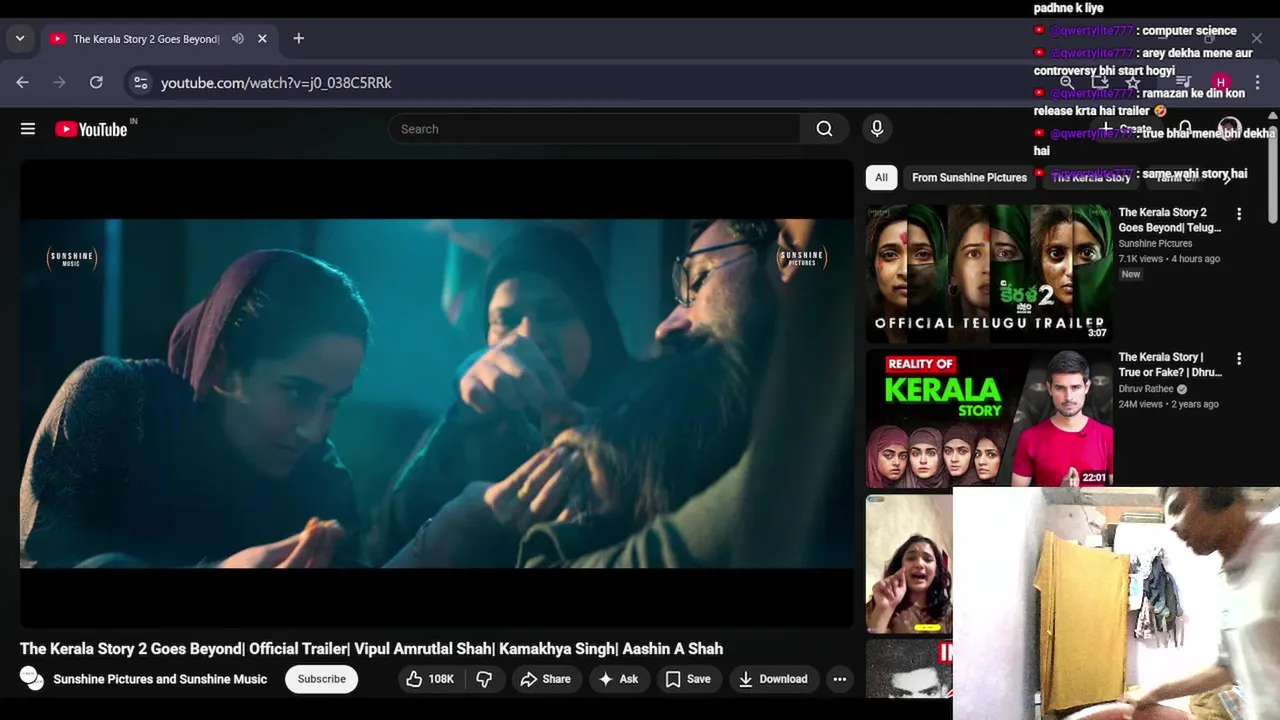1280x720 pixels.
Task: Open a new browser tab
Action: point(298,39)
